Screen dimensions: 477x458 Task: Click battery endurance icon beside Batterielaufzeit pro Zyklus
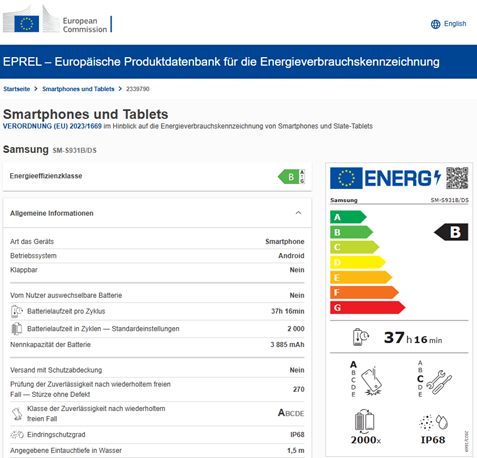coord(16,311)
